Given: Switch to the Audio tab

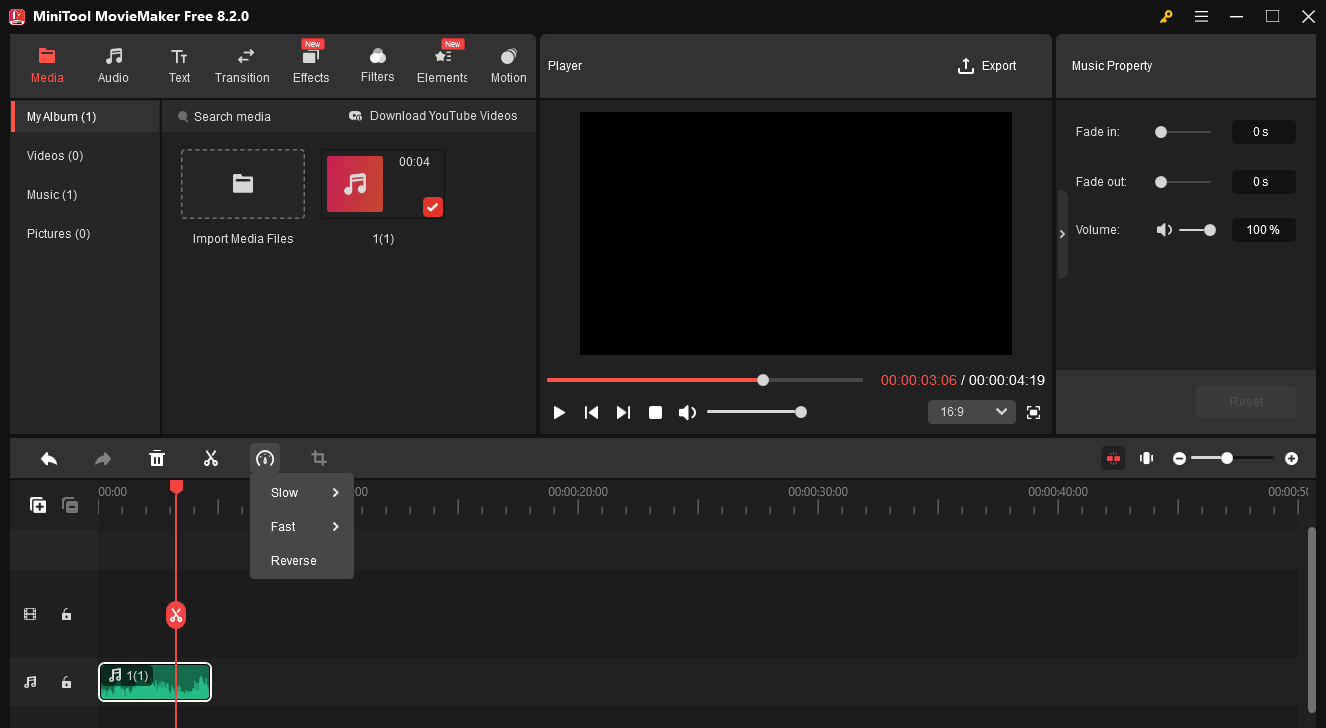Looking at the screenshot, I should click(x=113, y=65).
